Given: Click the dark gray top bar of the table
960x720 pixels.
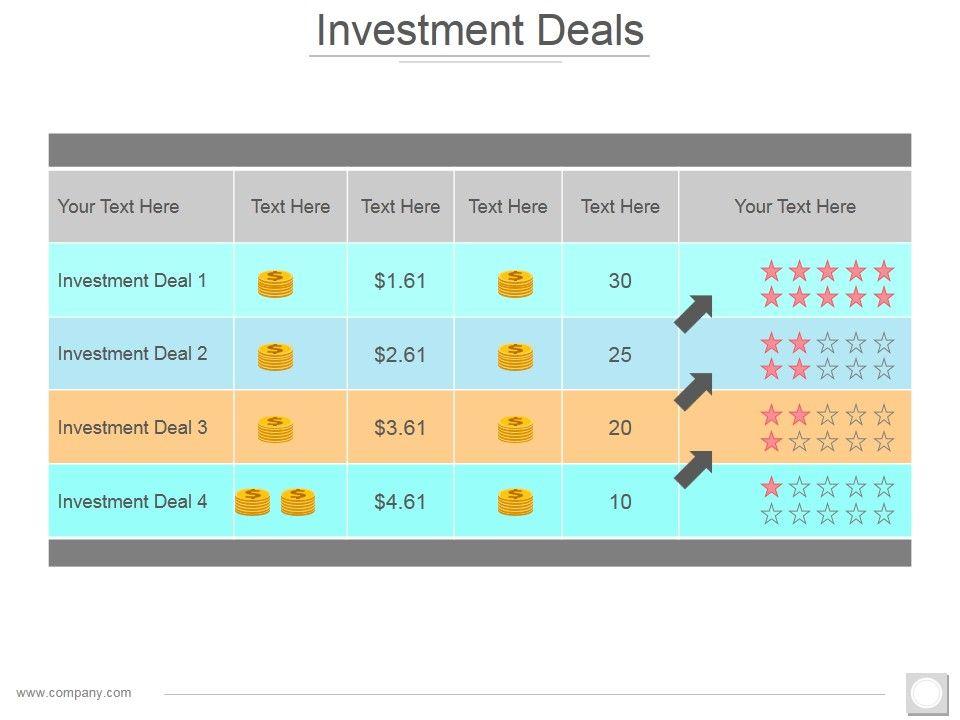Looking at the screenshot, I should 480,150.
